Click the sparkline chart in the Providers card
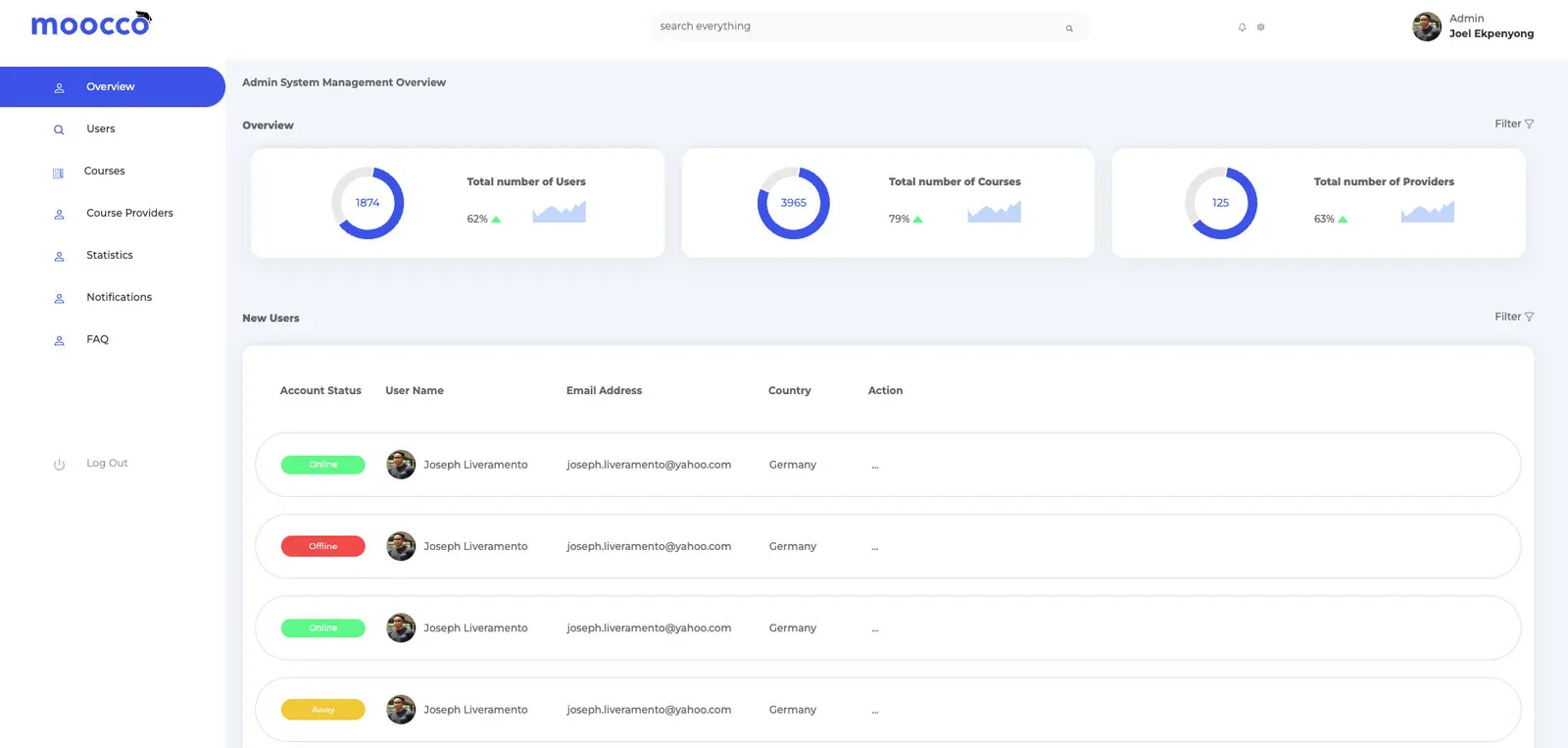This screenshot has width=1568, height=748. click(1428, 212)
